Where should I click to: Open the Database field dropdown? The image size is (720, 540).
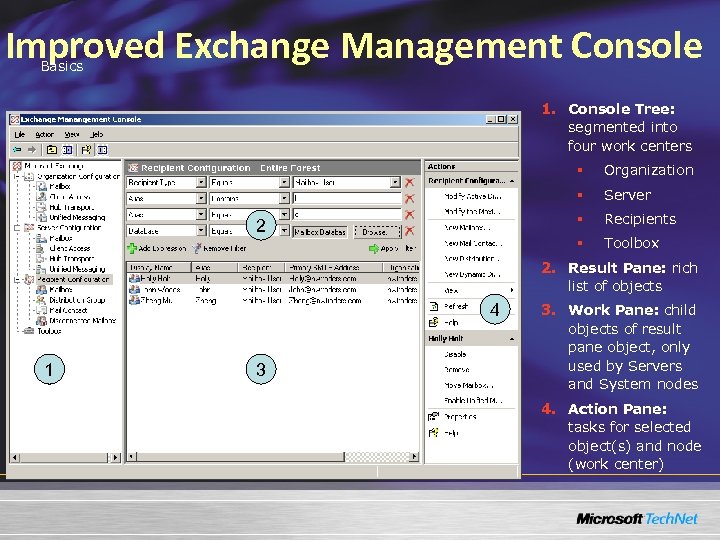201,231
